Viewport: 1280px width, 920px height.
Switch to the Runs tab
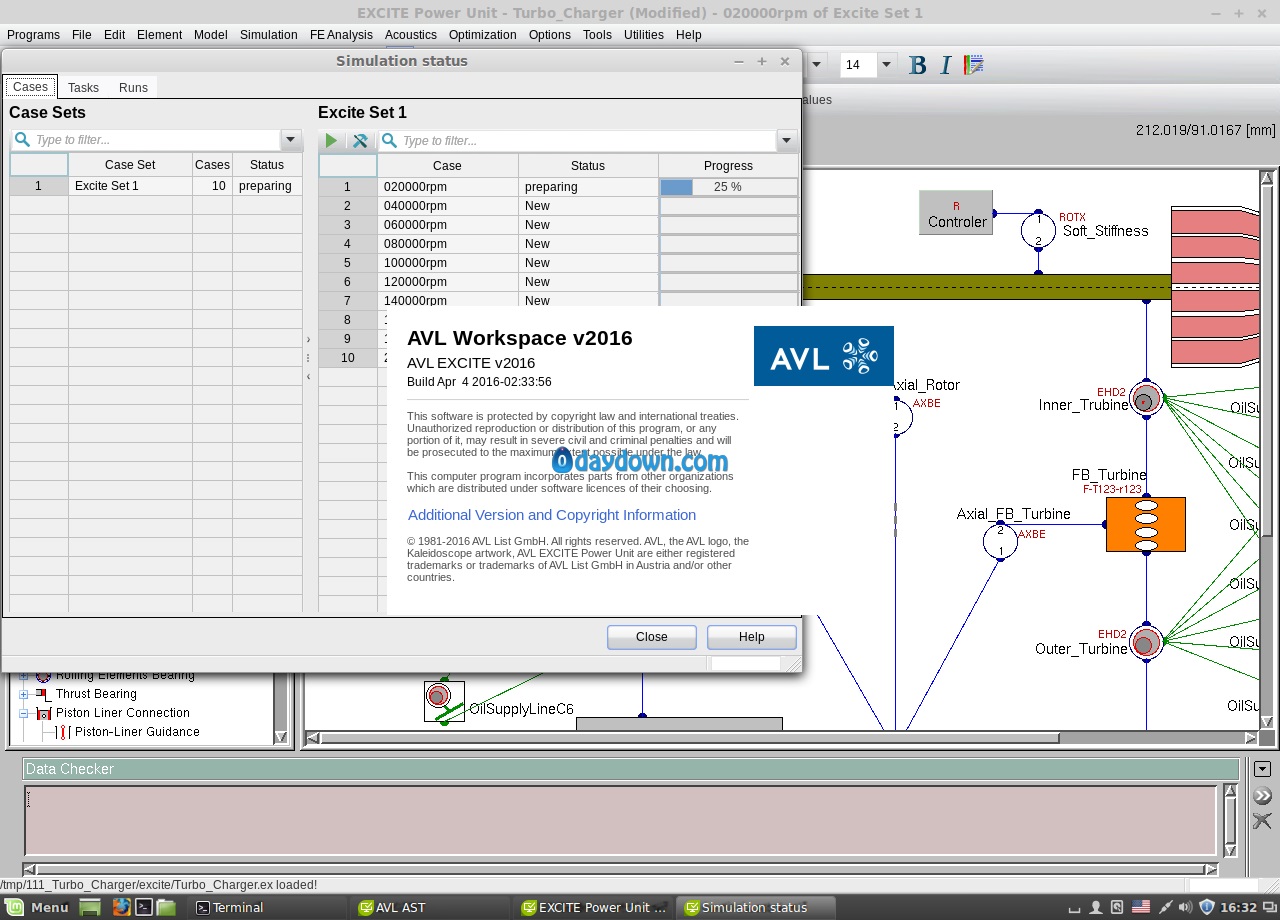(133, 88)
